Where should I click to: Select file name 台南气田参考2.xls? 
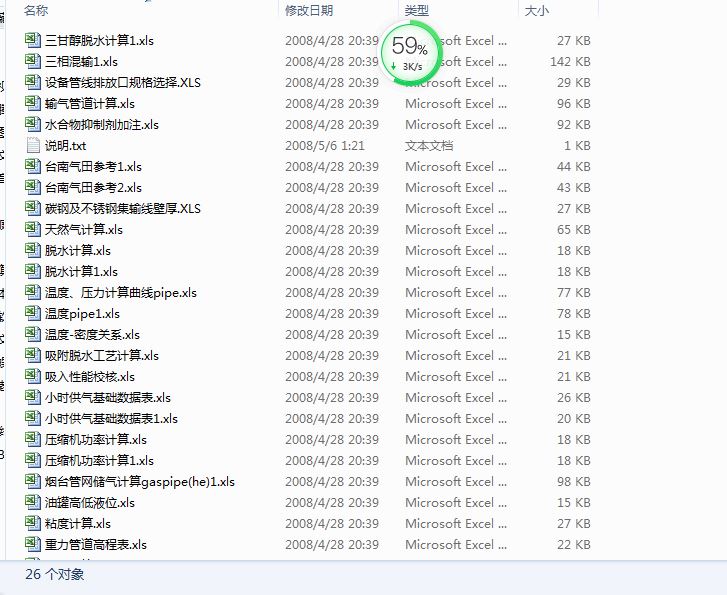(93, 187)
